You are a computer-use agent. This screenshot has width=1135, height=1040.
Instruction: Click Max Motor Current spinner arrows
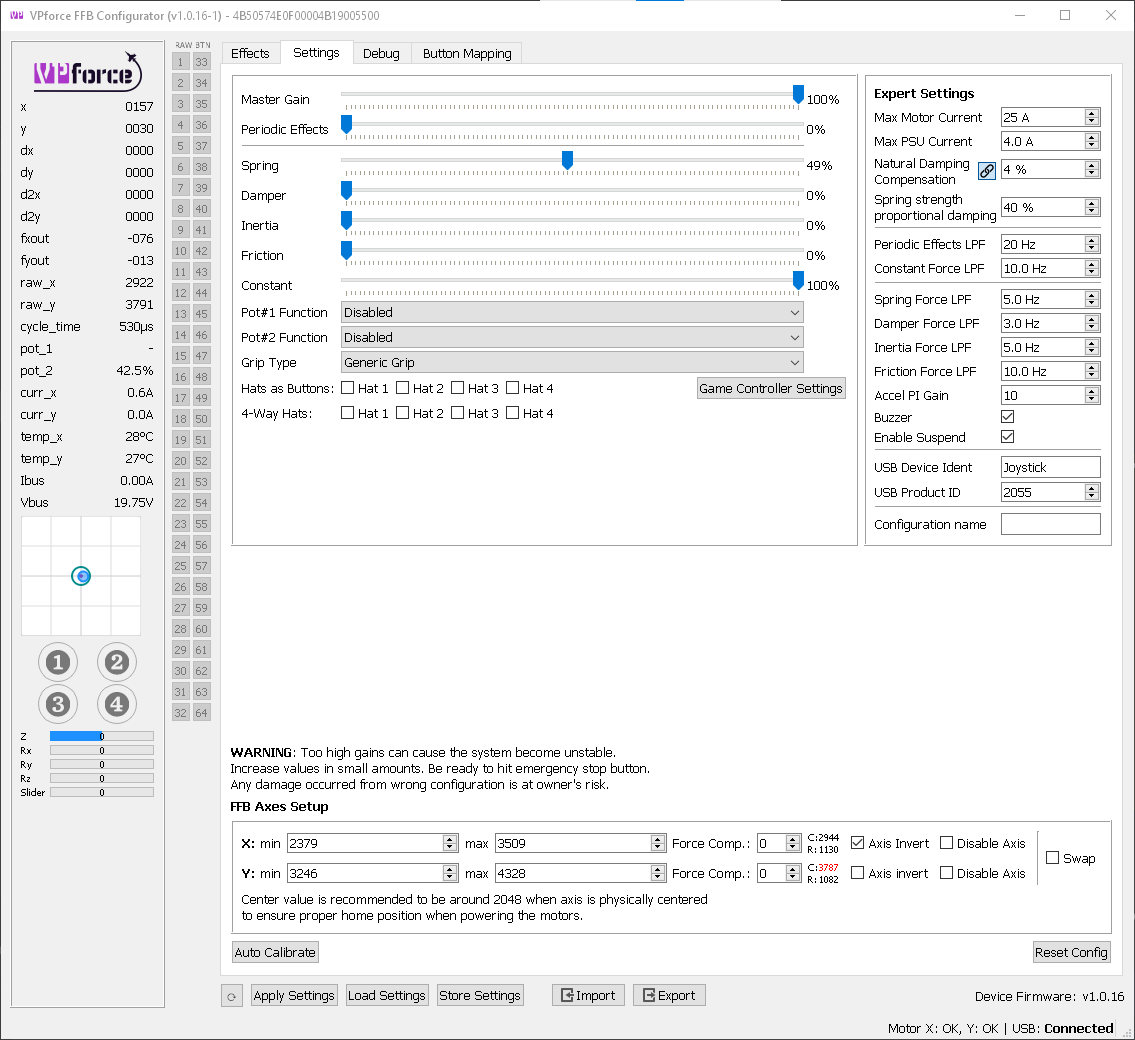(x=1092, y=117)
